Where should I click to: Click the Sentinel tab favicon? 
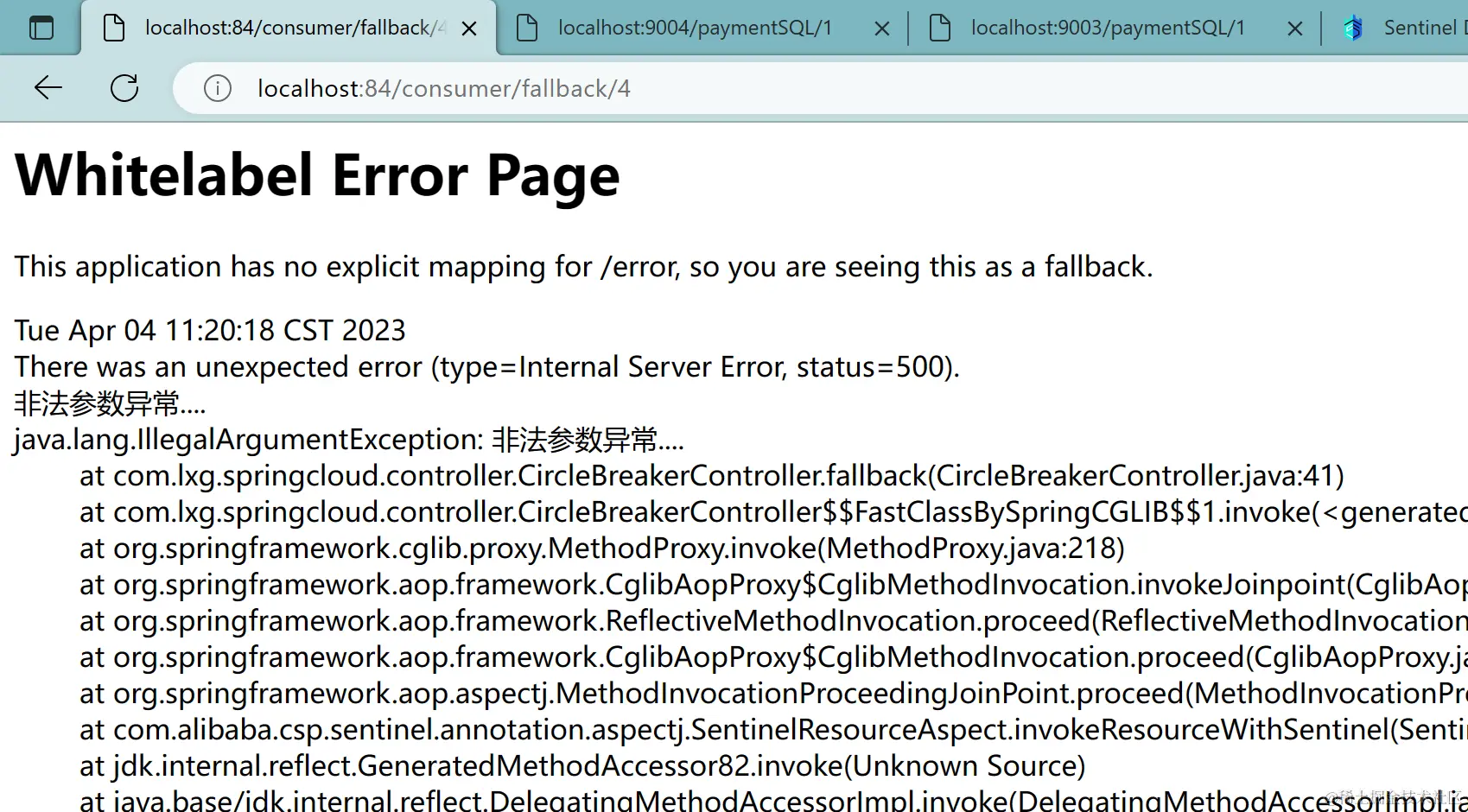click(1353, 28)
